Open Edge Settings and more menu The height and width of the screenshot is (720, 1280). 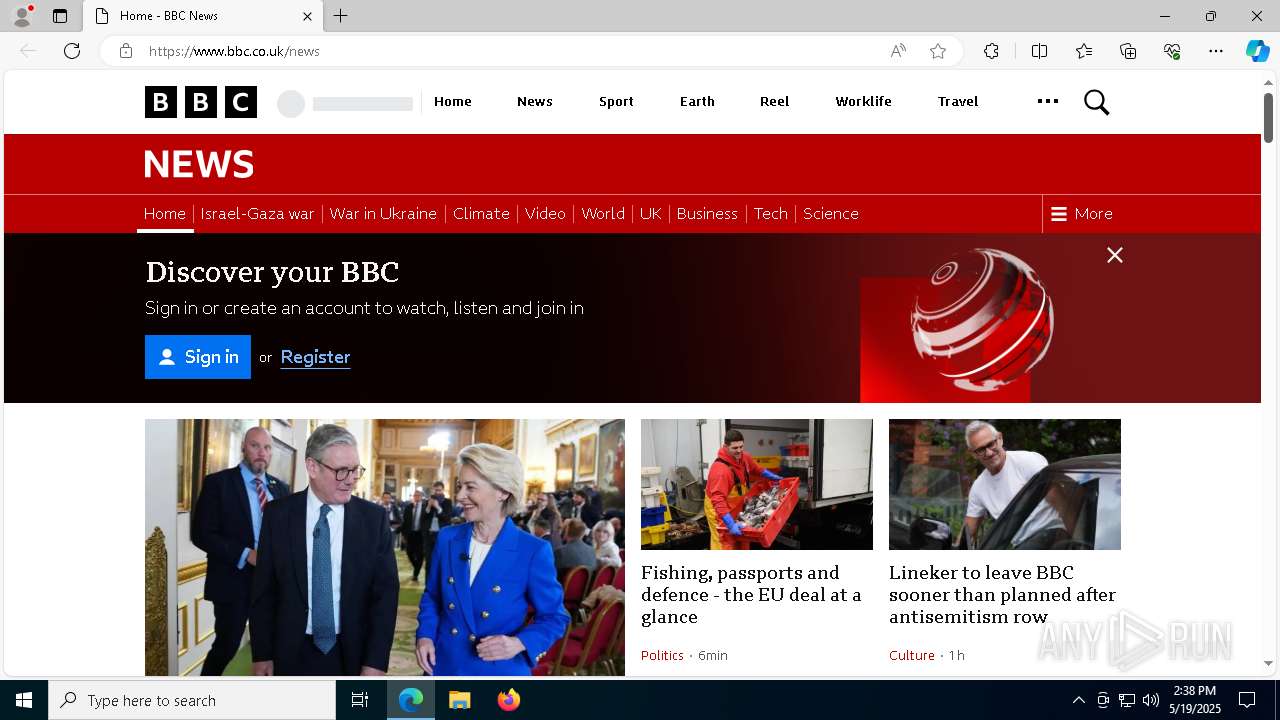(1216, 51)
